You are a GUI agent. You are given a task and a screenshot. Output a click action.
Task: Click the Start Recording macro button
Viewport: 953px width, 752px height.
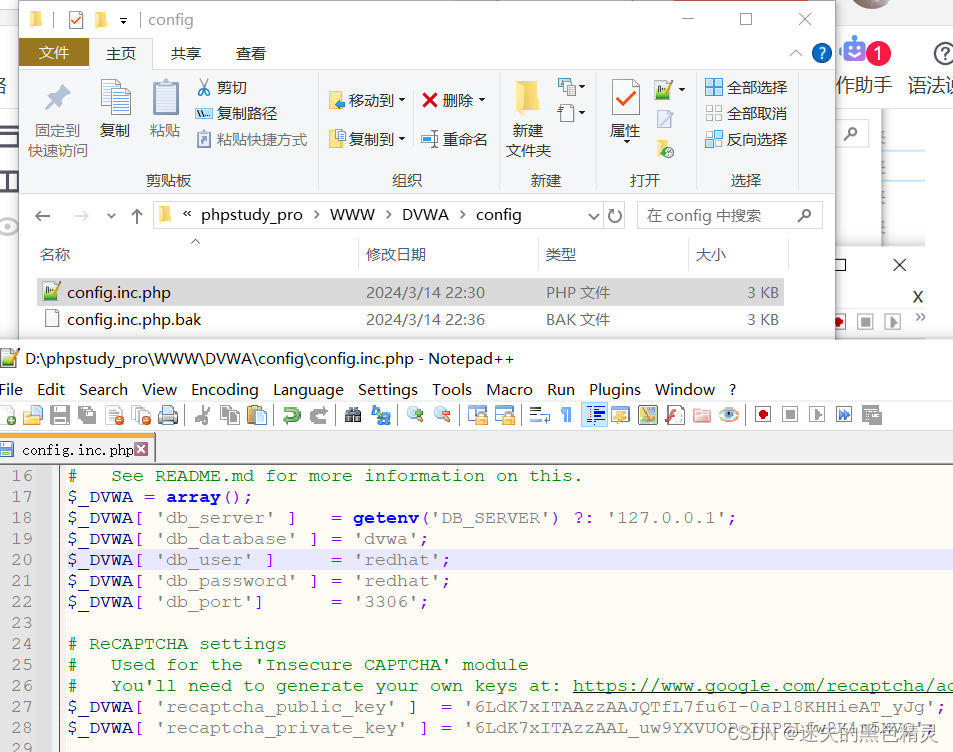pos(764,415)
